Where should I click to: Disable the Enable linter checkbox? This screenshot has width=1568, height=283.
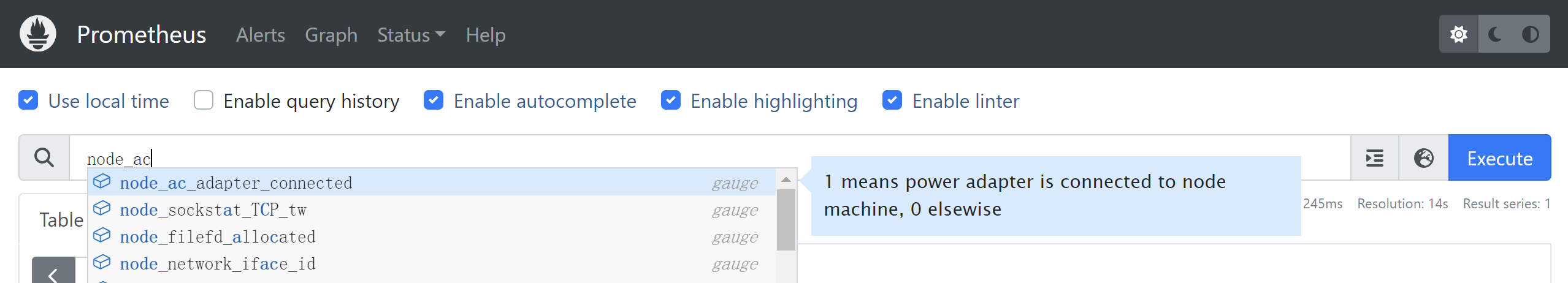892,100
